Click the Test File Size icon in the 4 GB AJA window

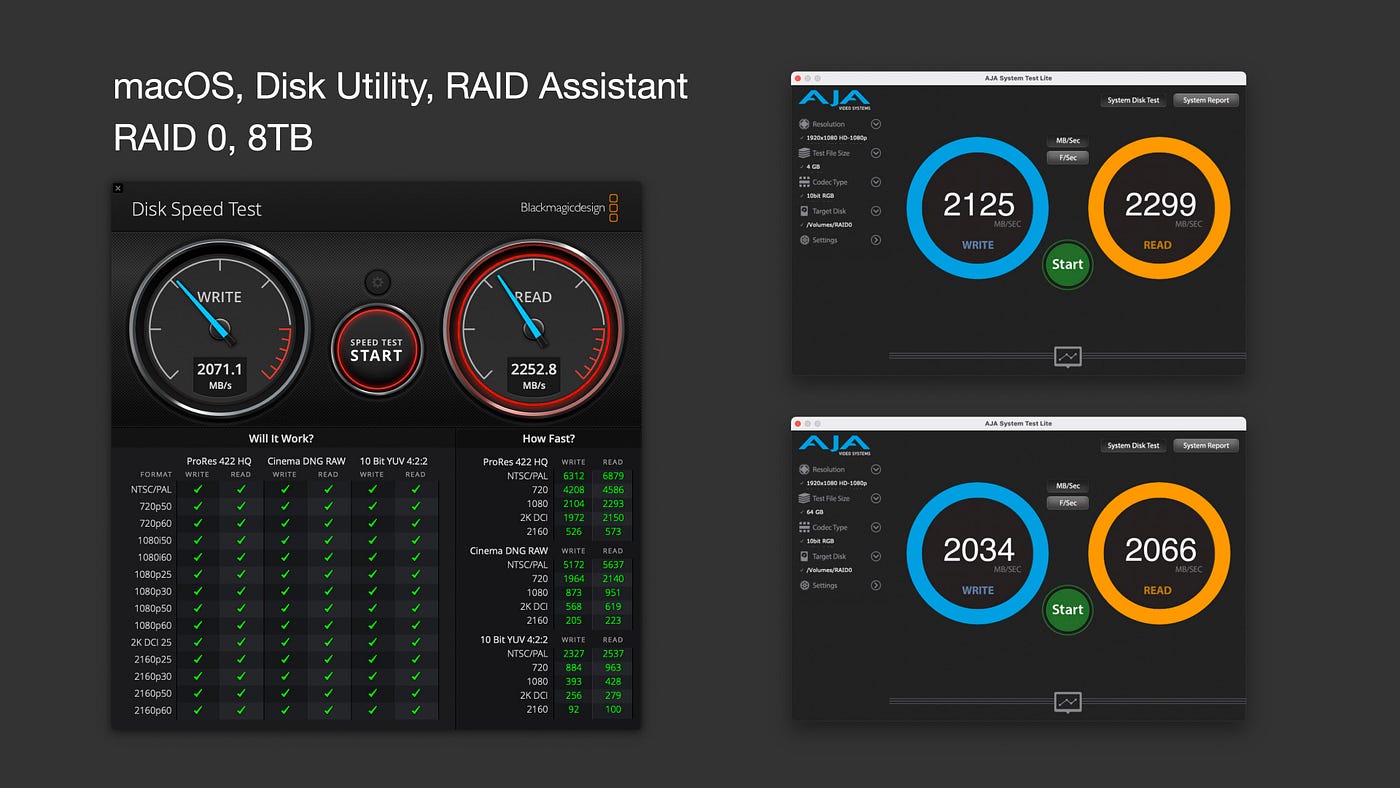coord(804,153)
